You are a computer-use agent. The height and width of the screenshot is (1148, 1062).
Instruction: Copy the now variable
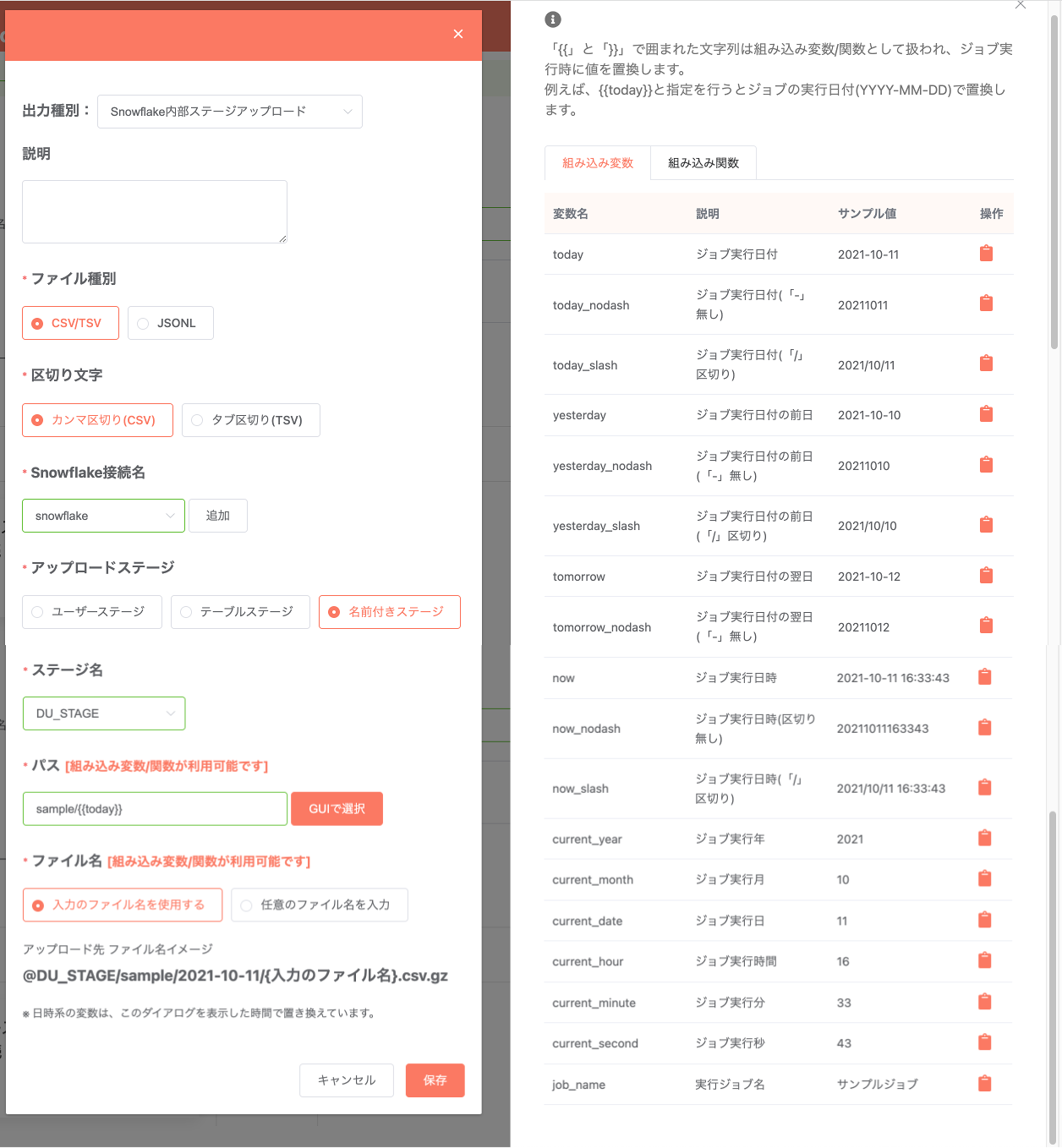[985, 677]
